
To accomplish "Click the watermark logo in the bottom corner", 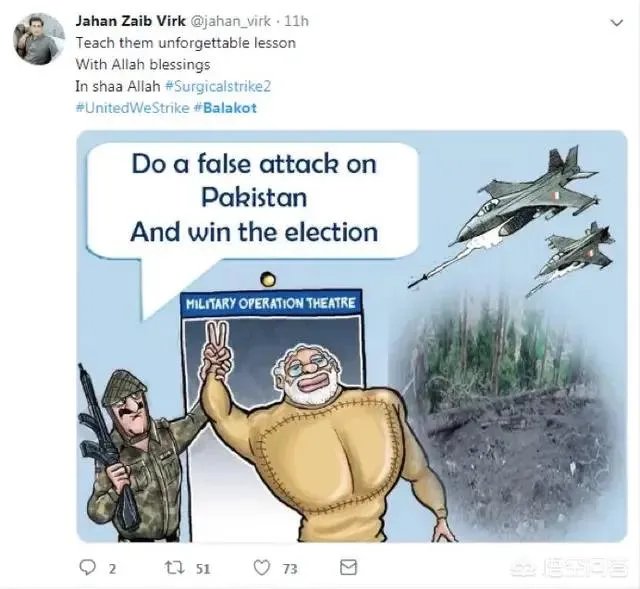I will [x=573, y=568].
